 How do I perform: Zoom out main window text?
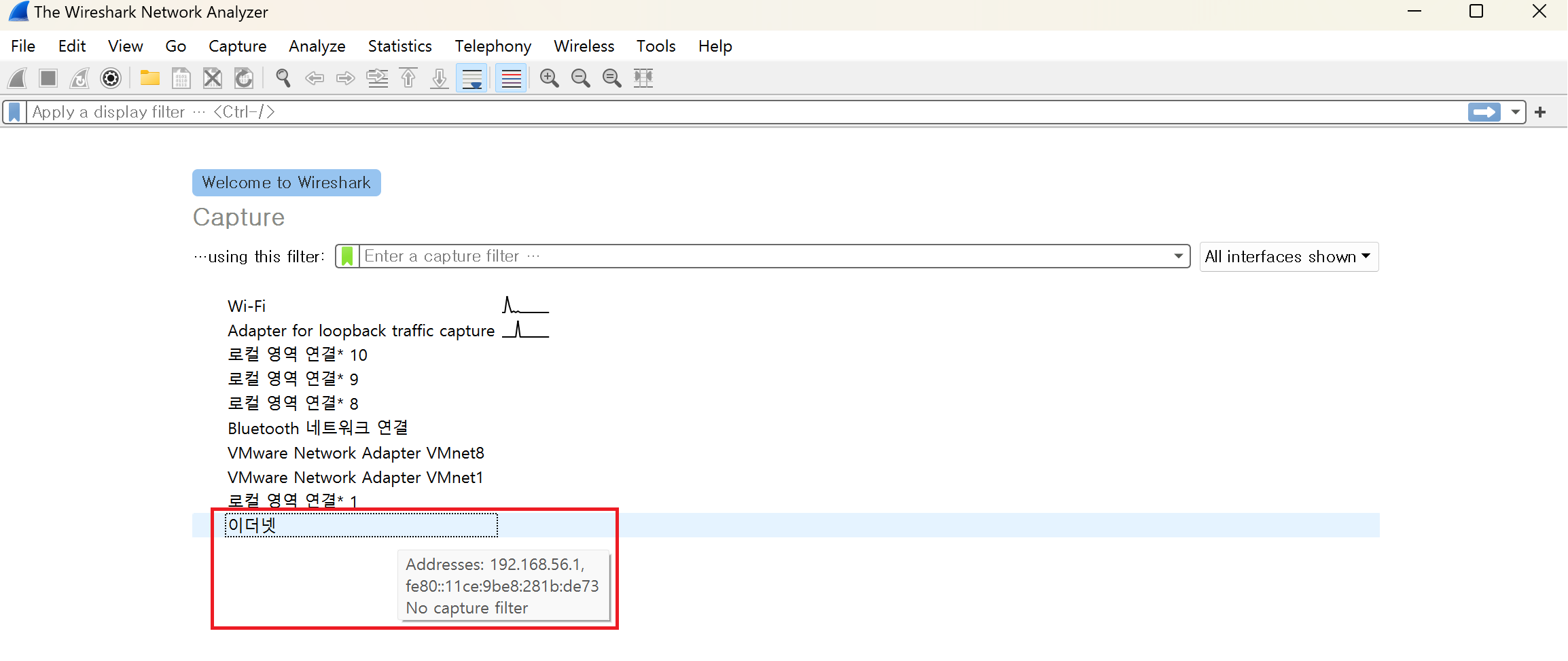(x=581, y=78)
